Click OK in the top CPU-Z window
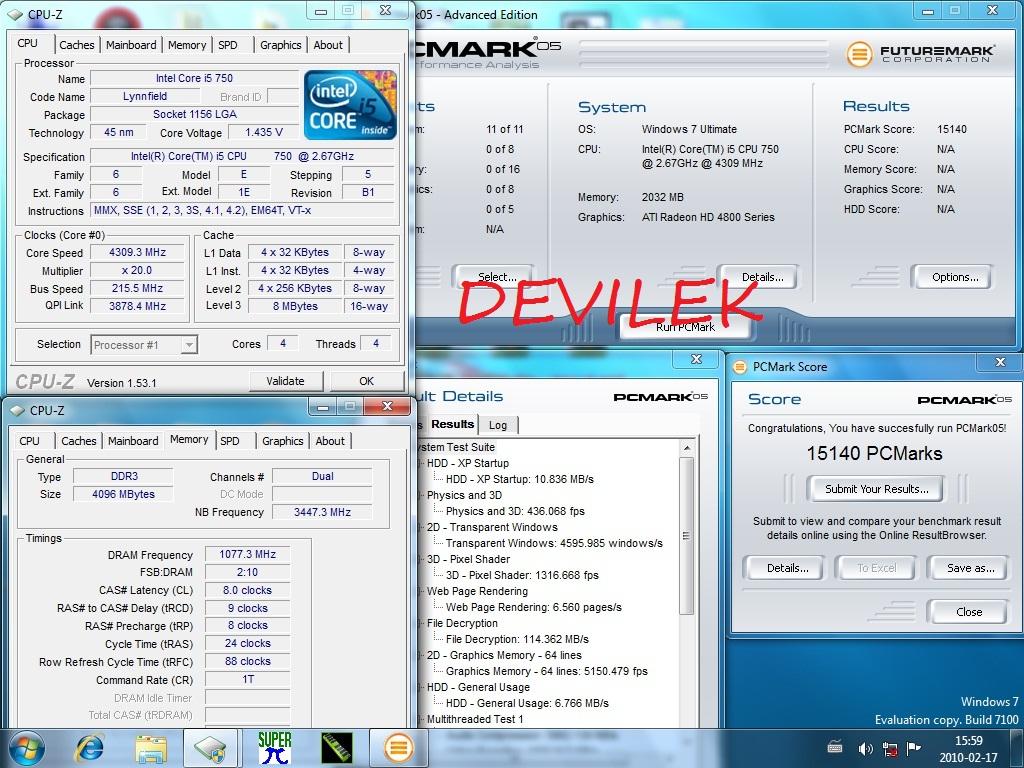The image size is (1024, 768). tap(366, 381)
